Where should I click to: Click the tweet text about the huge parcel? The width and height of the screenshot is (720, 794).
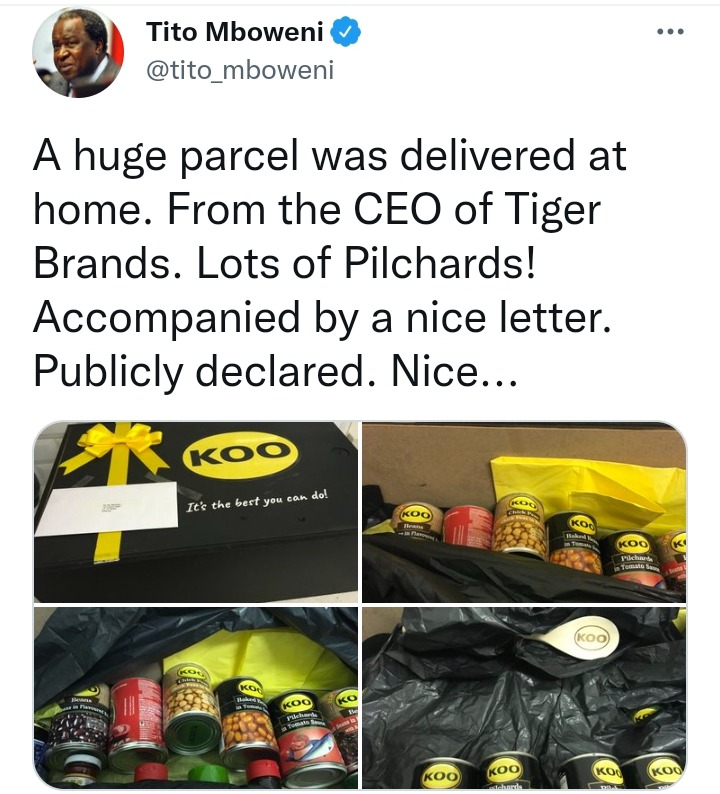(x=329, y=263)
